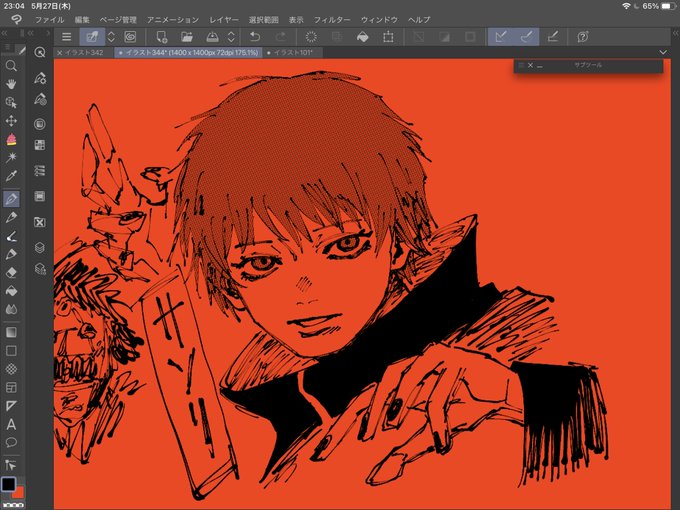The image size is (680, 510).
Task: Click the Invert selected area icon
Action: (x=445, y=37)
